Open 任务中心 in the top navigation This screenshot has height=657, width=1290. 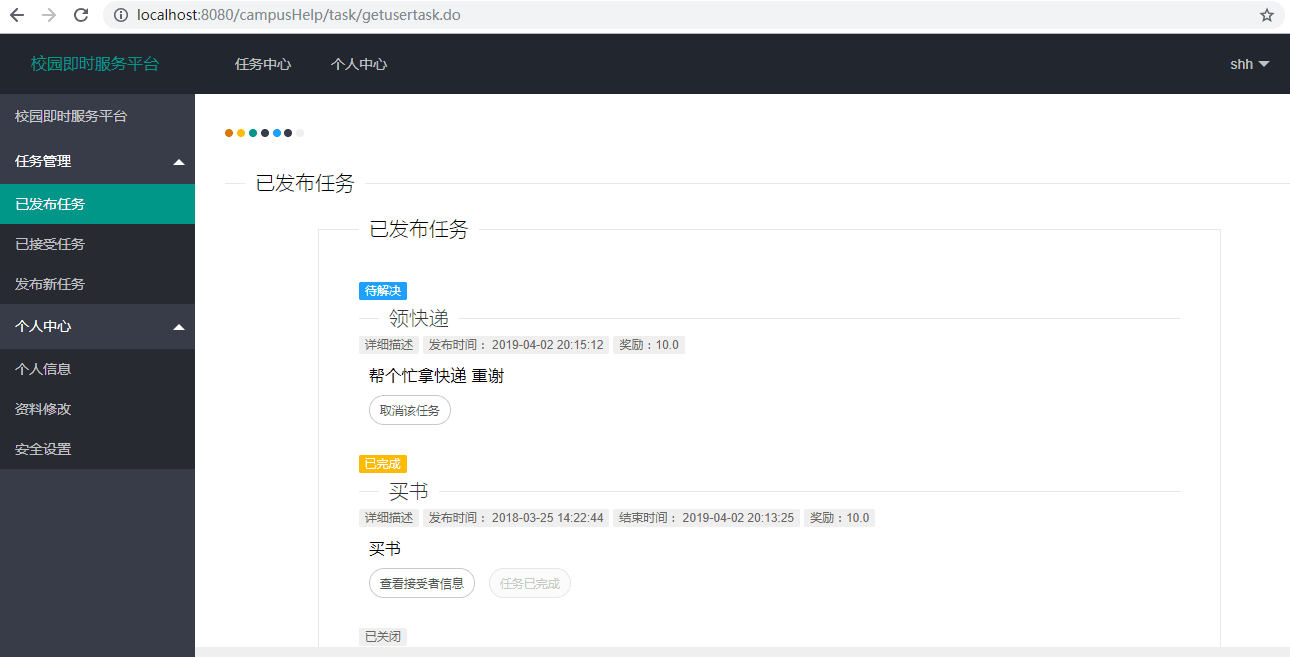pyautogui.click(x=263, y=64)
